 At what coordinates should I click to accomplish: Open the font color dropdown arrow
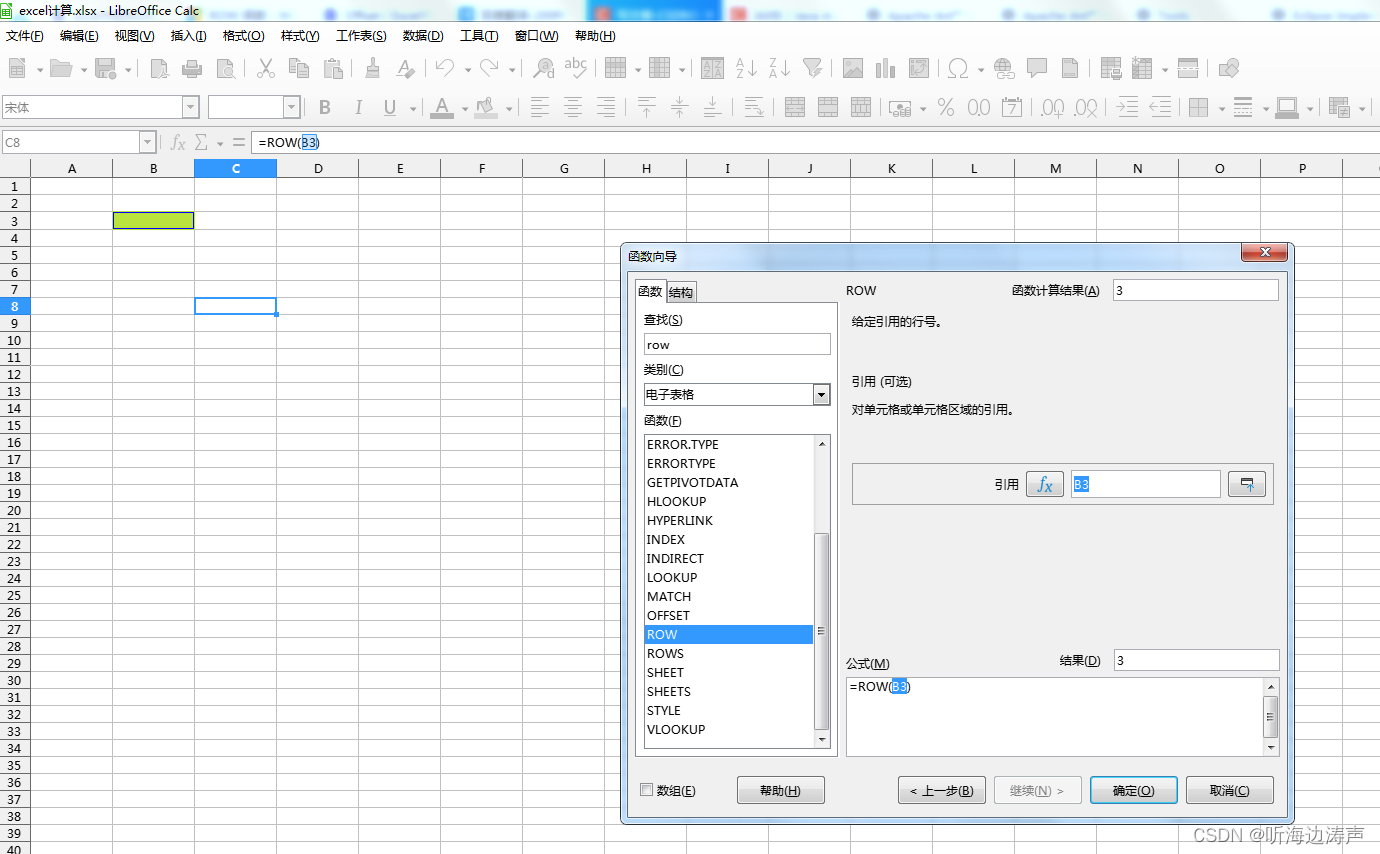tap(465, 108)
